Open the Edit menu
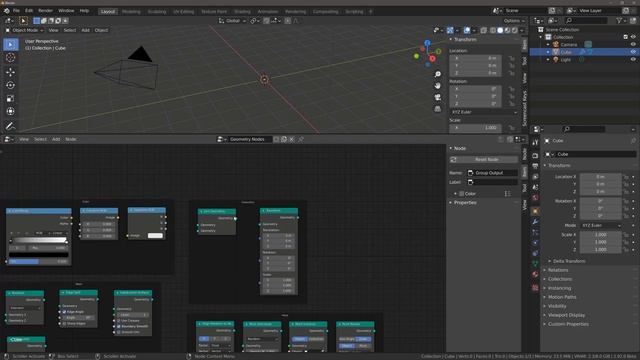This screenshot has height=360, width=640. pyautogui.click(x=29, y=11)
